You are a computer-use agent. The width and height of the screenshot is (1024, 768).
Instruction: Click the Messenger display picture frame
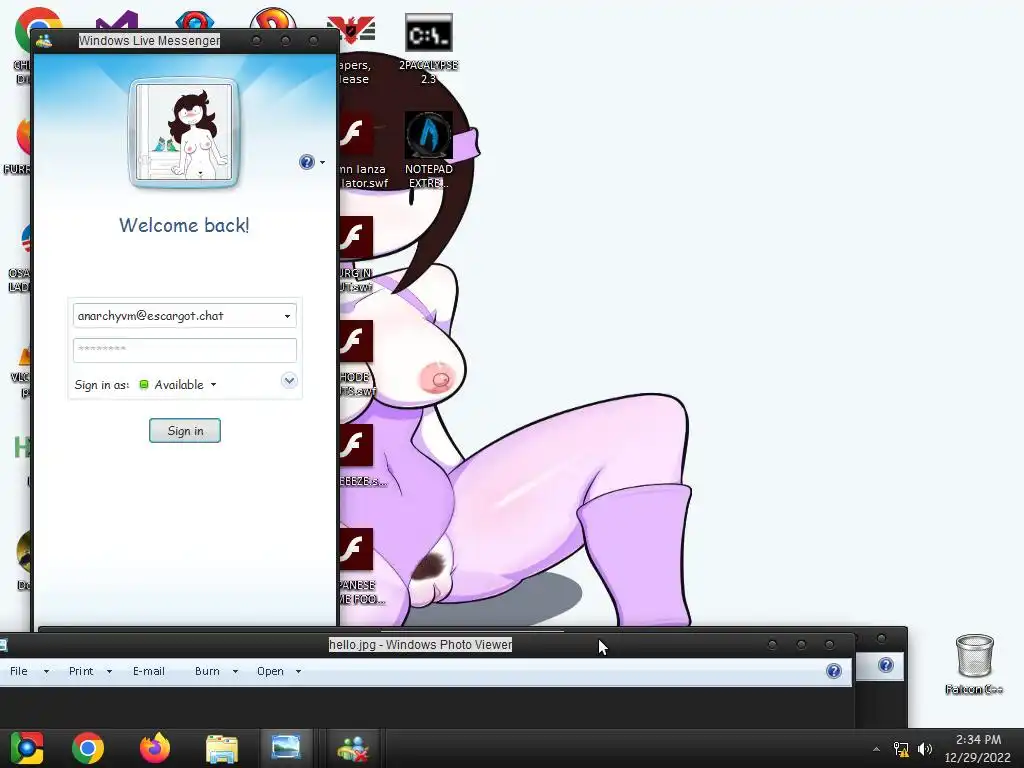click(184, 133)
